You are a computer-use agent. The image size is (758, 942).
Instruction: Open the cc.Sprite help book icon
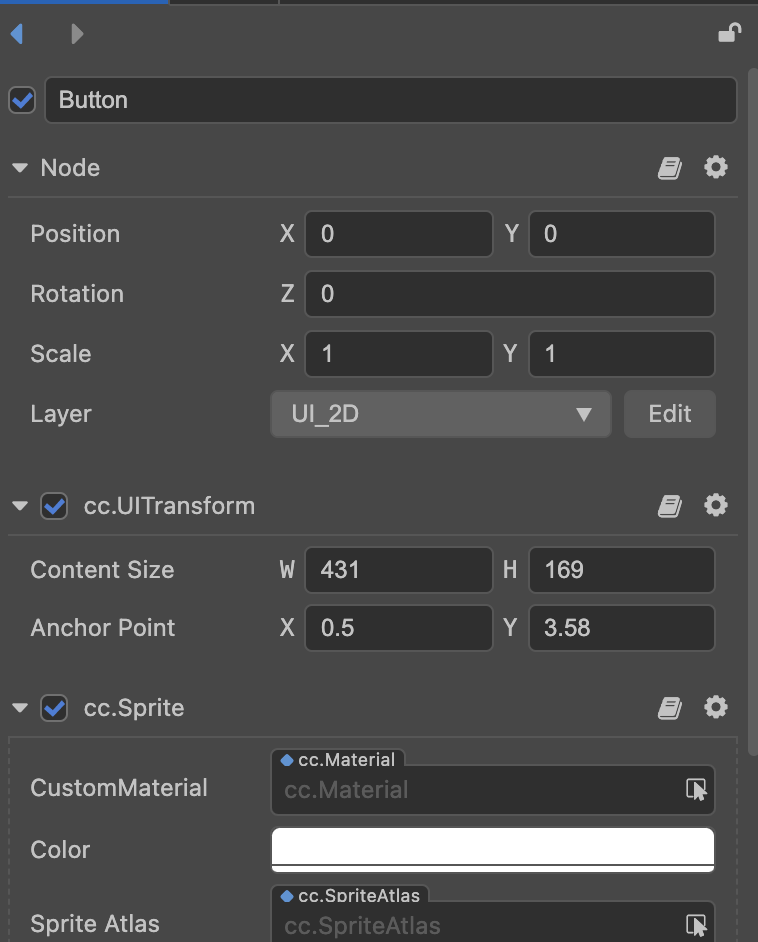click(x=670, y=708)
